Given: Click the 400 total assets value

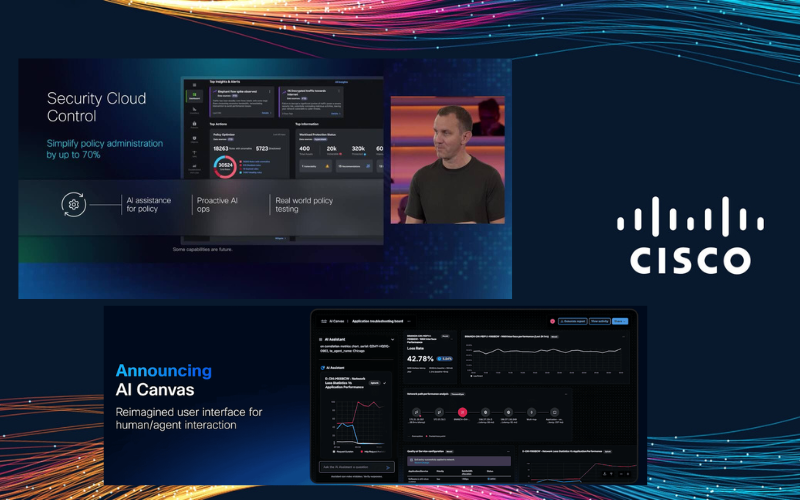Looking at the screenshot, I should (305, 148).
